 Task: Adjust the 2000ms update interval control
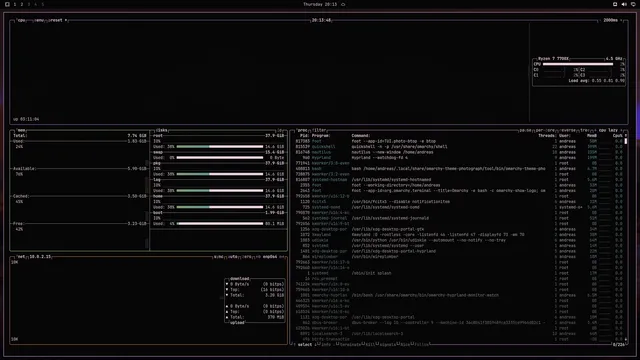click(611, 20)
